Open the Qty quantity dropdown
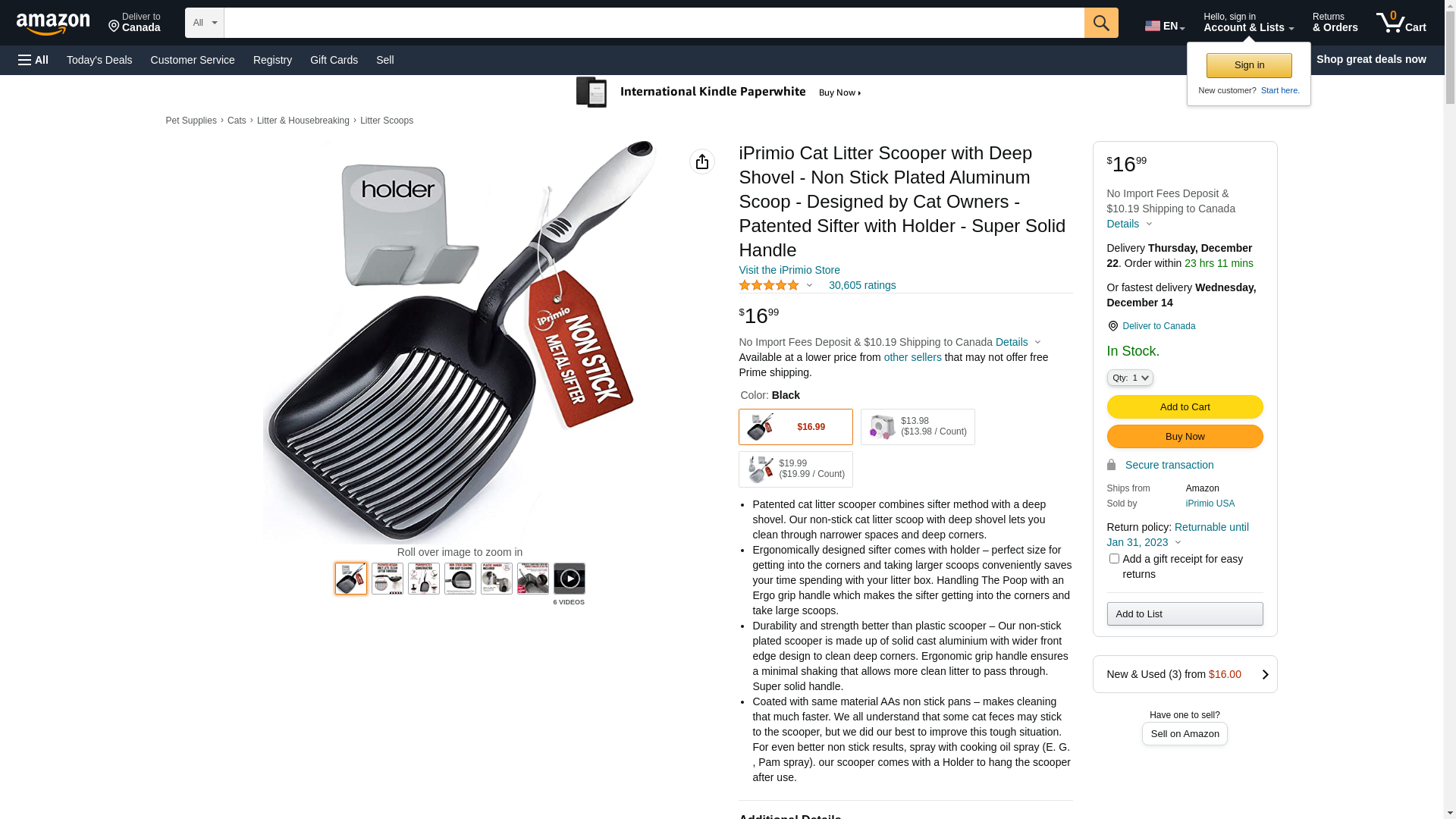1456x819 pixels. 1130,378
